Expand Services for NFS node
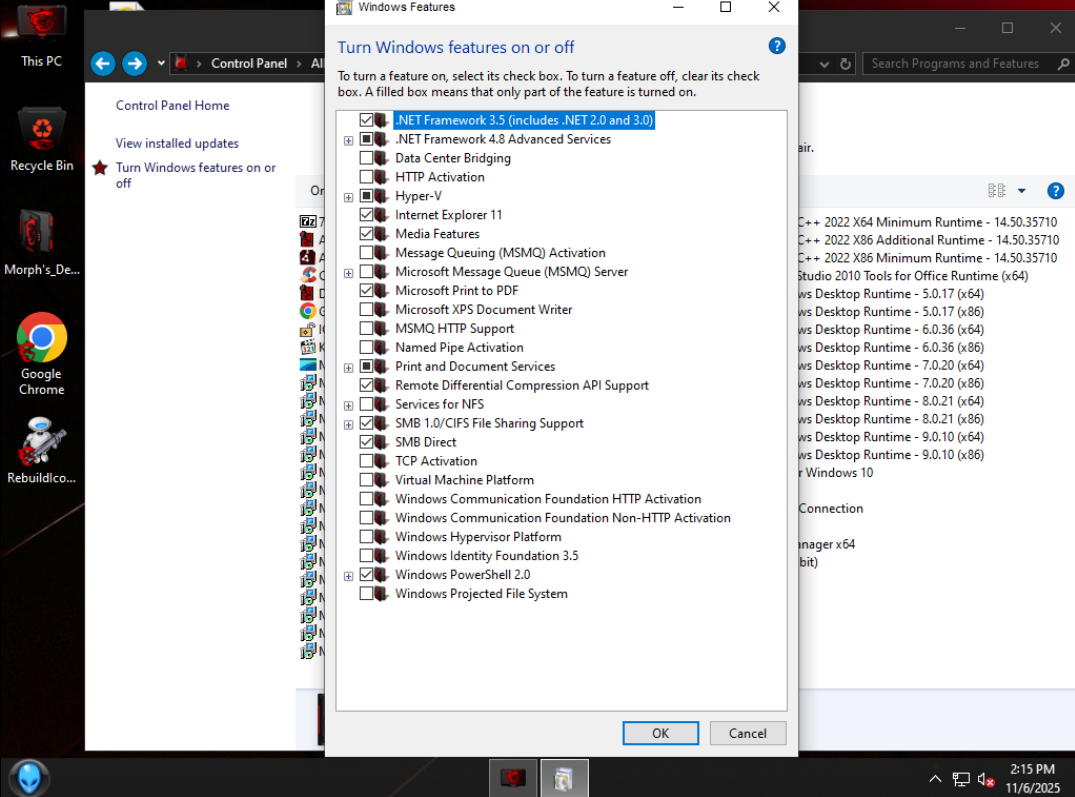The image size is (1075, 797). (348, 406)
